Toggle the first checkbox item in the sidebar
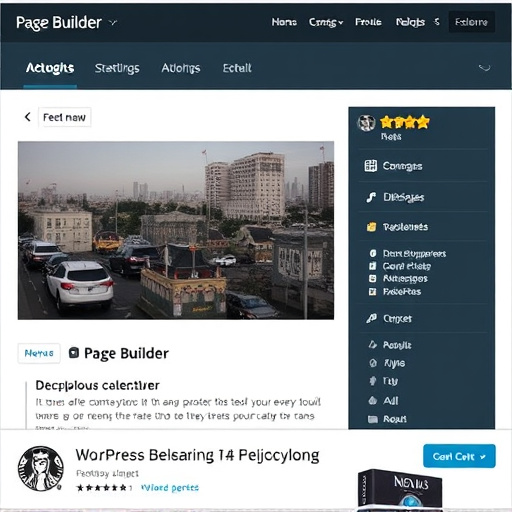 [x=373, y=253]
